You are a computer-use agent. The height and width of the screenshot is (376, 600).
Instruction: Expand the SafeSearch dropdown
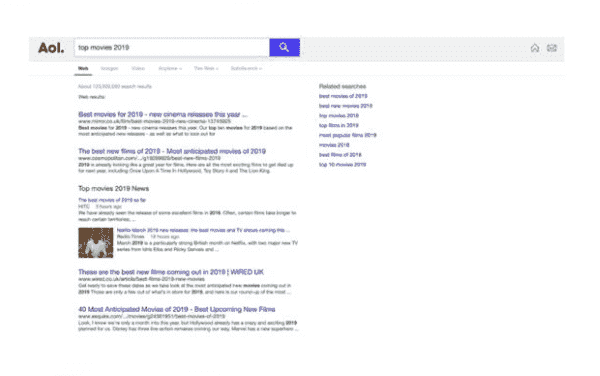tap(246, 68)
